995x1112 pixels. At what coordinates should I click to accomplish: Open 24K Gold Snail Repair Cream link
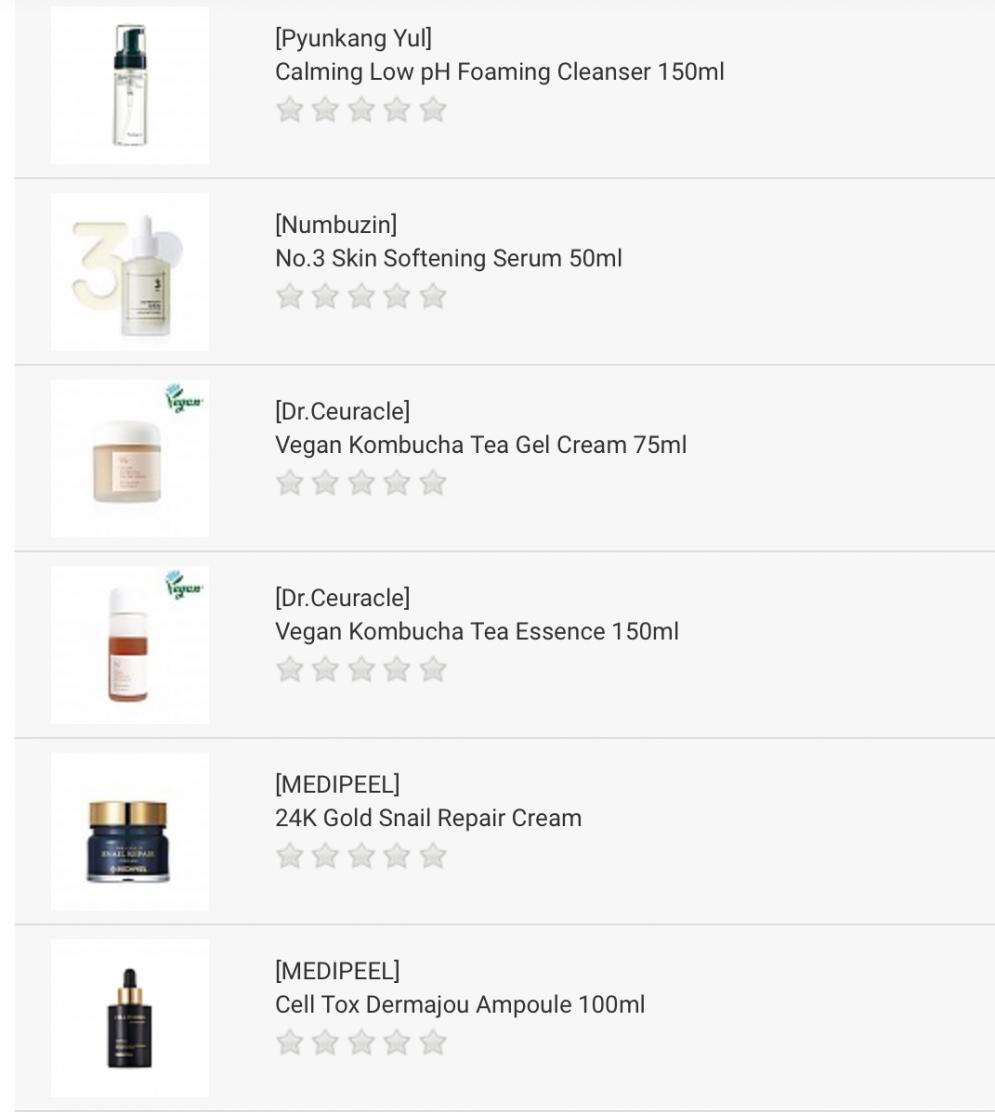point(428,818)
